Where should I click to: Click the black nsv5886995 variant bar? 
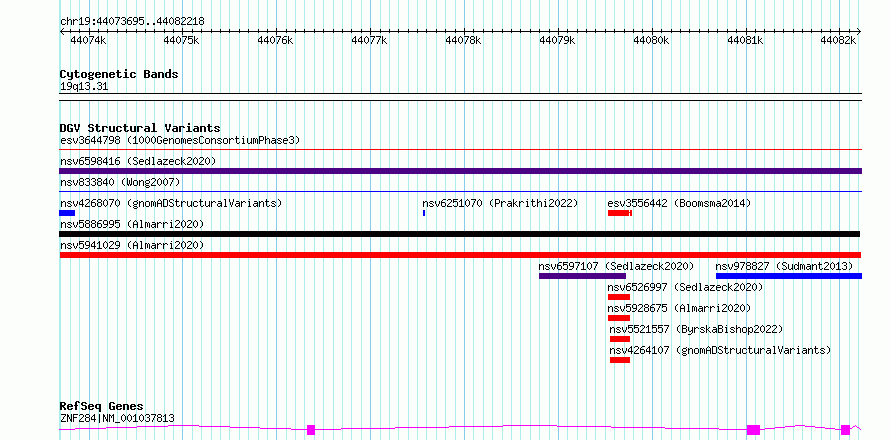tap(460, 234)
